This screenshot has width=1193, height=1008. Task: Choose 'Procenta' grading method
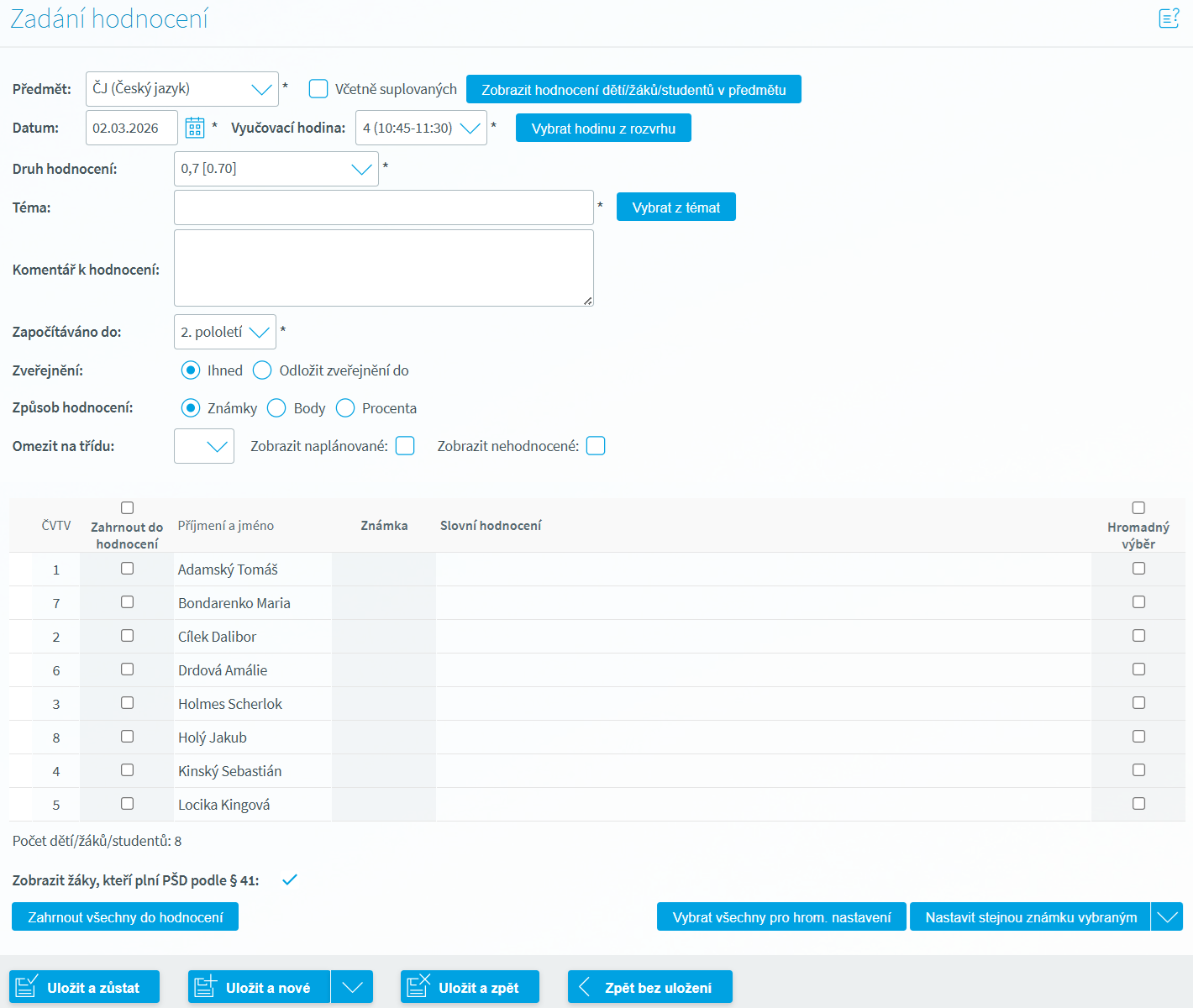pyautogui.click(x=345, y=408)
